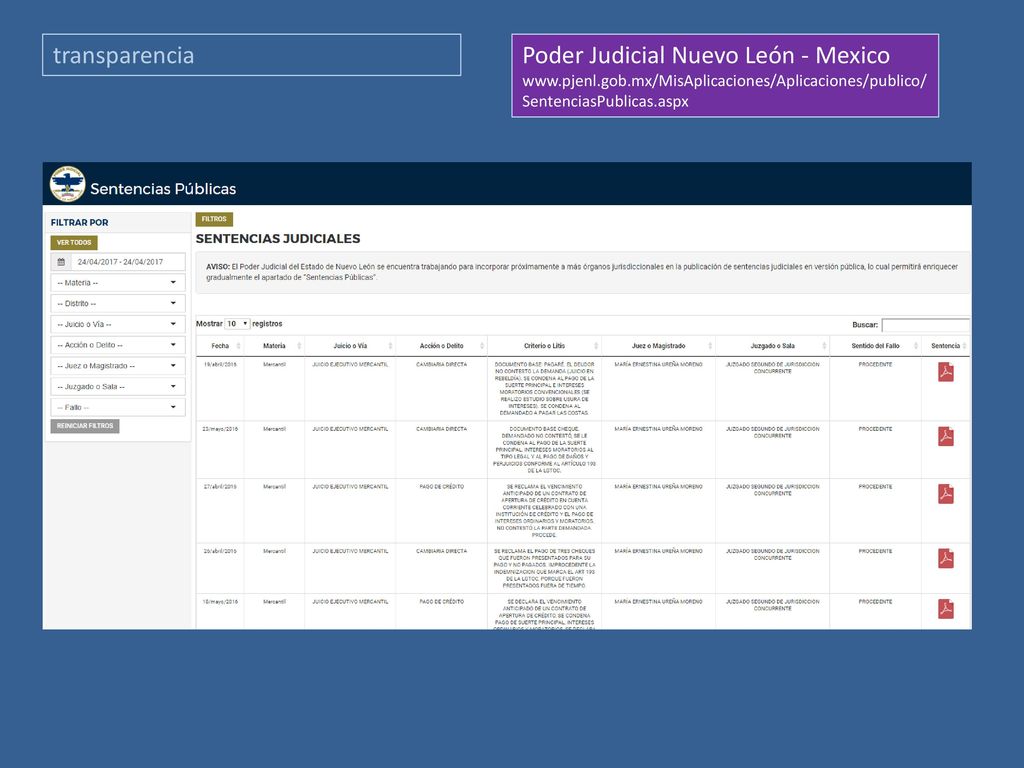Click the Sentencia column header text
Screen dimensions: 1024x768
(x=945, y=346)
